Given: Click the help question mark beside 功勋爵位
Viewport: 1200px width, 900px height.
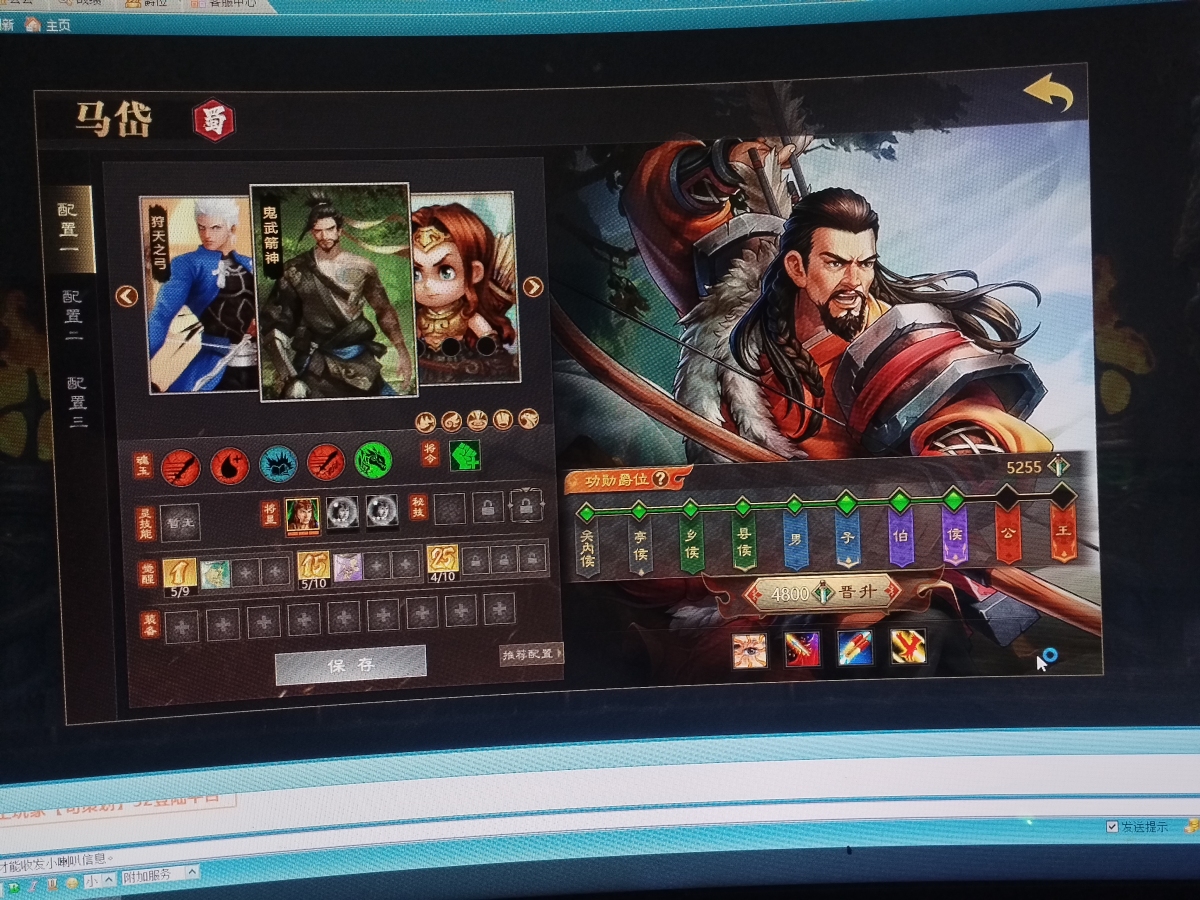Looking at the screenshot, I should coord(660,479).
